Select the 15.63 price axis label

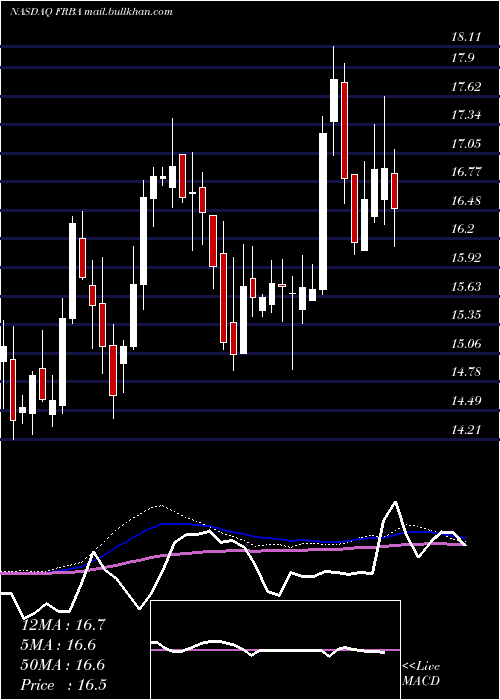(466, 286)
